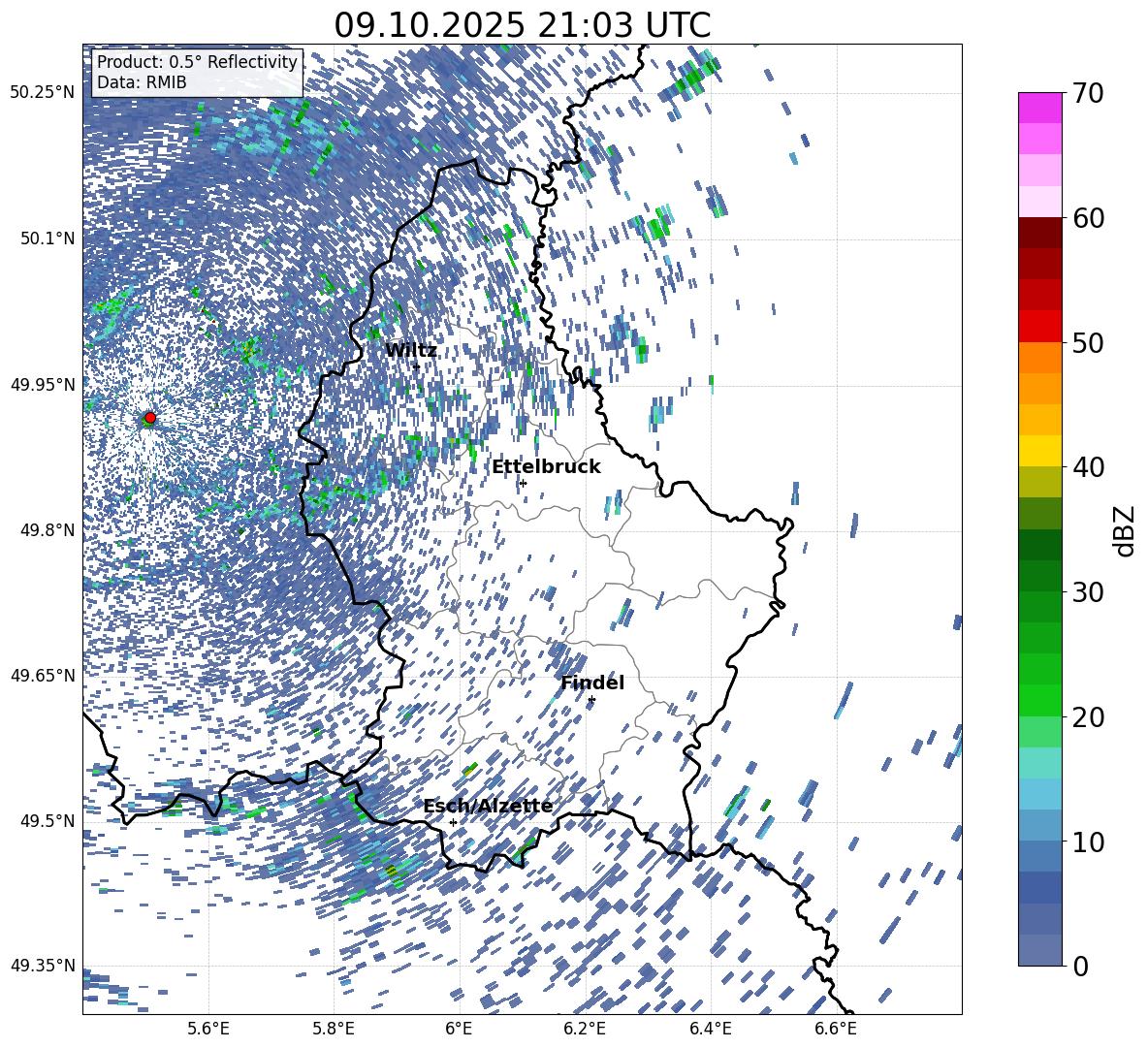The height and width of the screenshot is (1048, 1148).
Task: Click the Findel city label
Action: coord(592,683)
